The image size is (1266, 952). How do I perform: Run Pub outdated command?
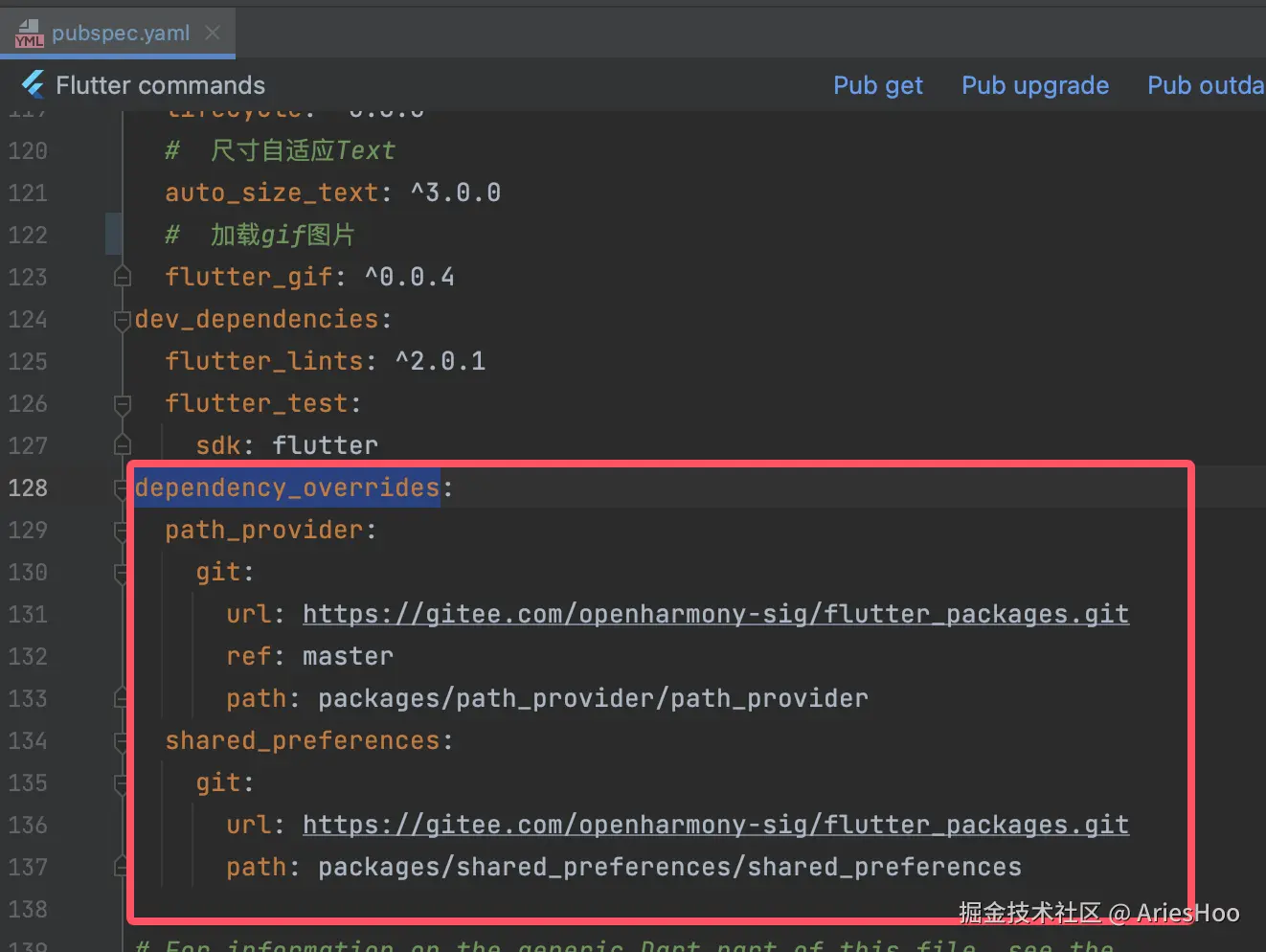click(1206, 85)
